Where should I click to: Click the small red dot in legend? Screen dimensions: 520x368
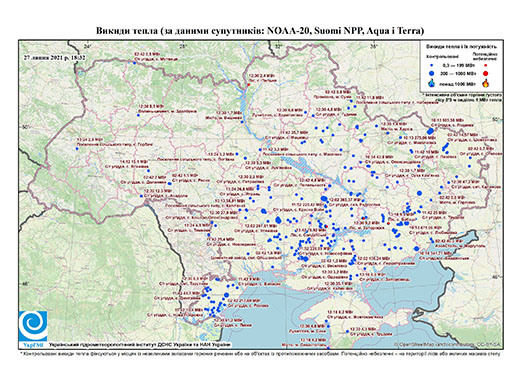(x=486, y=66)
